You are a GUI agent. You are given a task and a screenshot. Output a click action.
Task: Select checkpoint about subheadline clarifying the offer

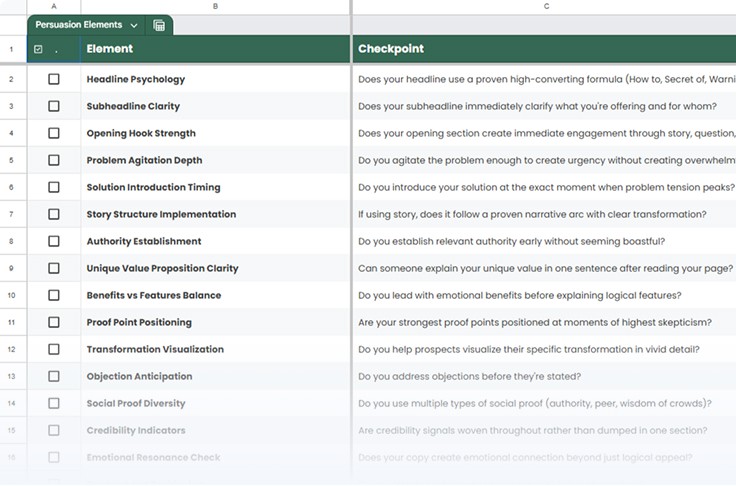click(x=544, y=106)
